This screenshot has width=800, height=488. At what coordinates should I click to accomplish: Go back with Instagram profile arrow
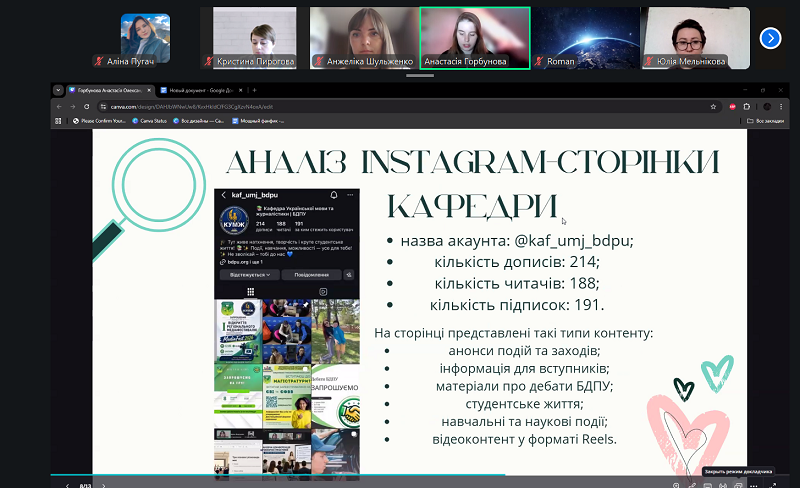coord(223,195)
